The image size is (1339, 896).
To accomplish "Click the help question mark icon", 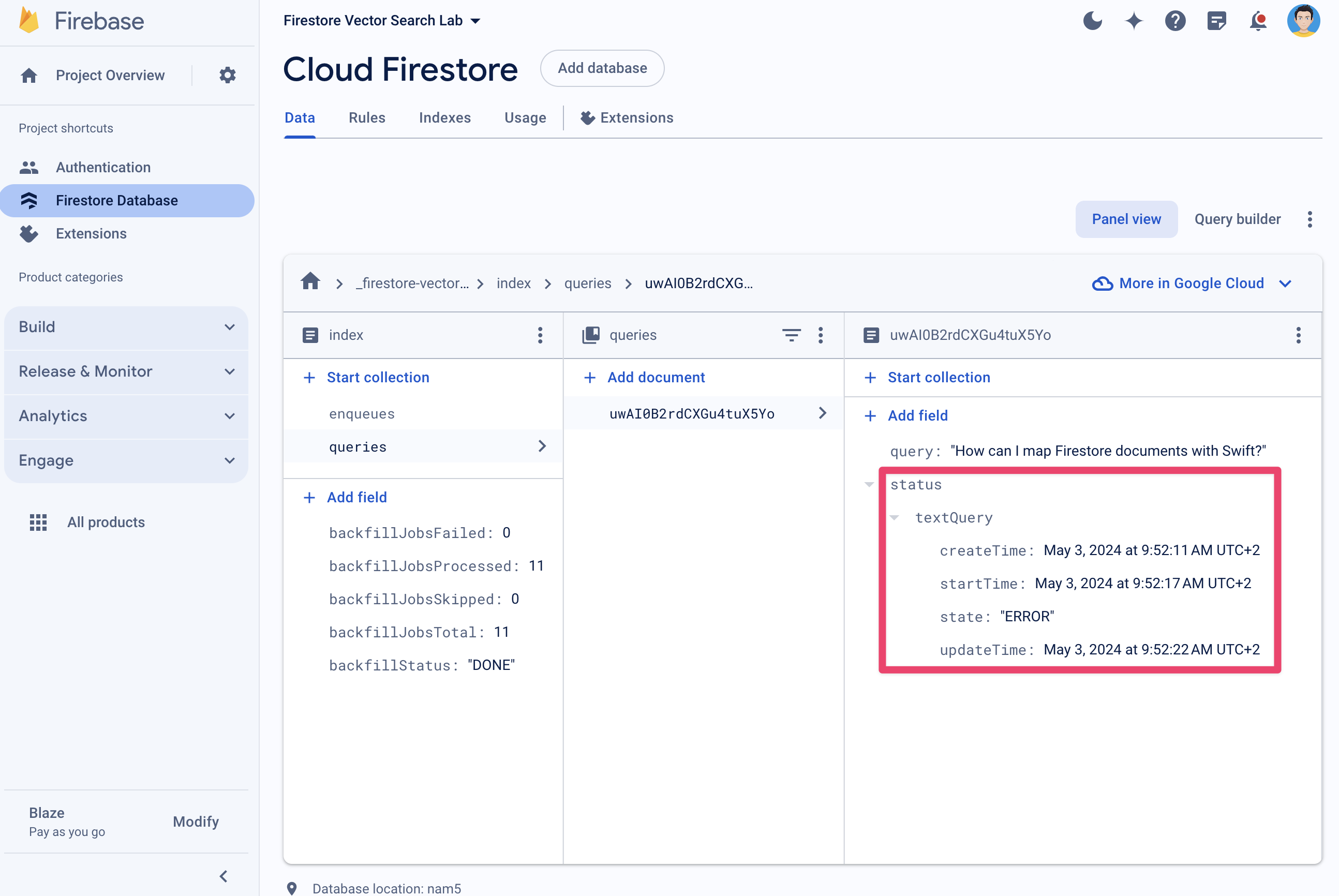I will click(x=1176, y=19).
